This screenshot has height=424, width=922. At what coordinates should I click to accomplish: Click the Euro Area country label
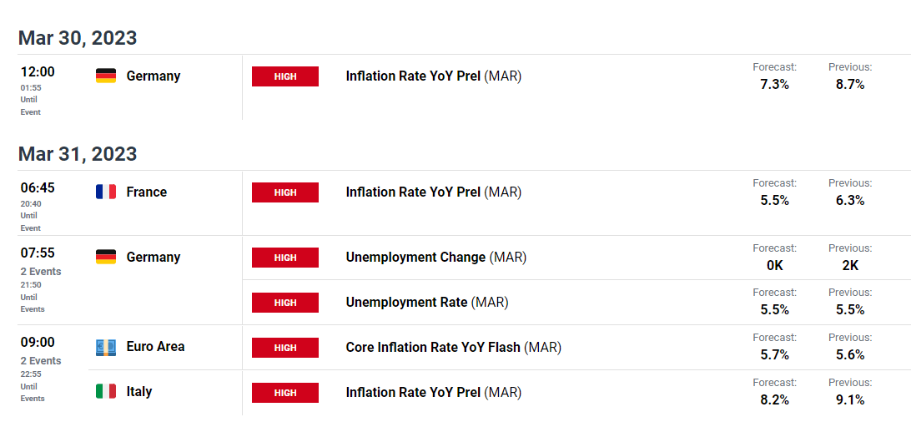[x=155, y=347]
